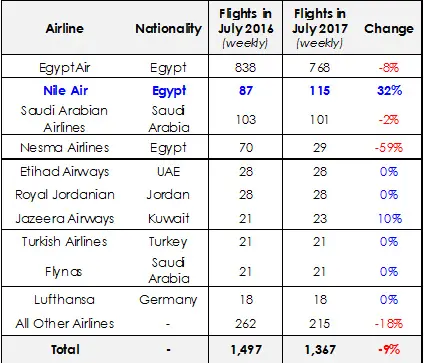Click the Total row label
The image size is (425, 363).
(65, 350)
